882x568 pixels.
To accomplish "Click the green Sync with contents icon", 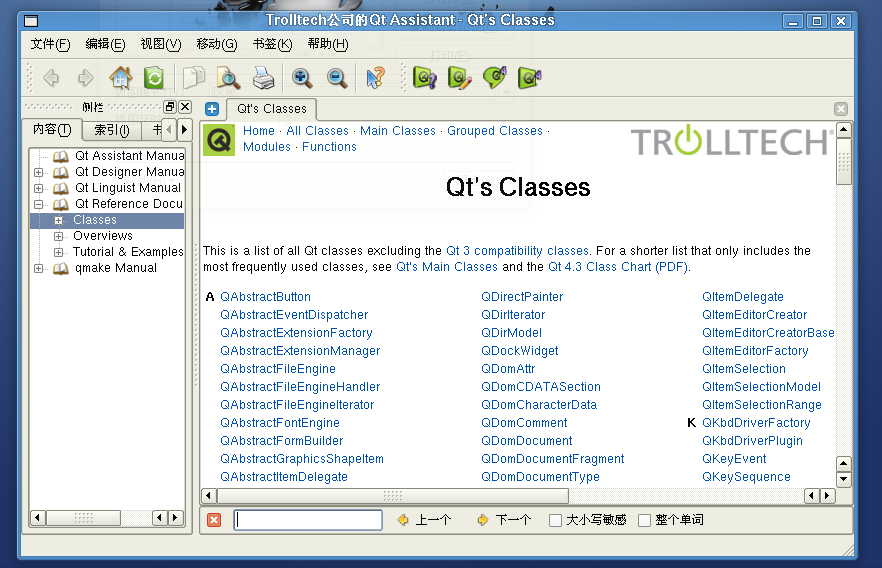I will [x=154, y=78].
